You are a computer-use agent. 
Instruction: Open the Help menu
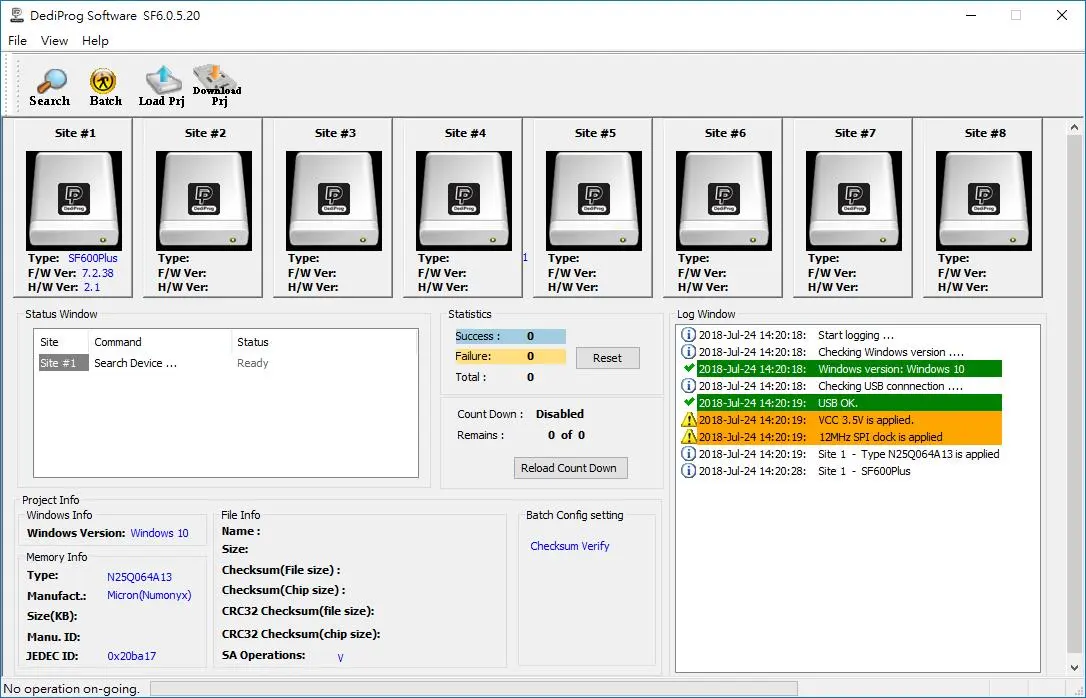(95, 41)
